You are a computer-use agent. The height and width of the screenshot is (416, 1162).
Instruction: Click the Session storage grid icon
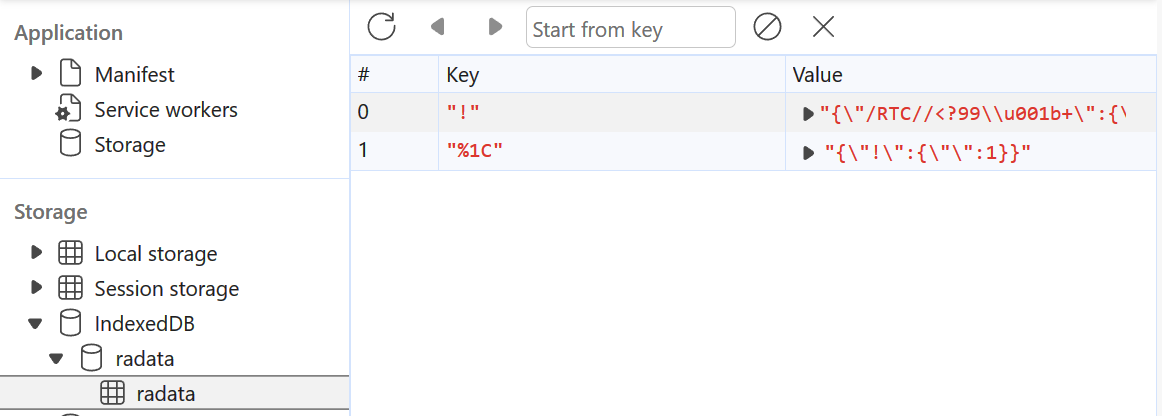pyautogui.click(x=70, y=289)
